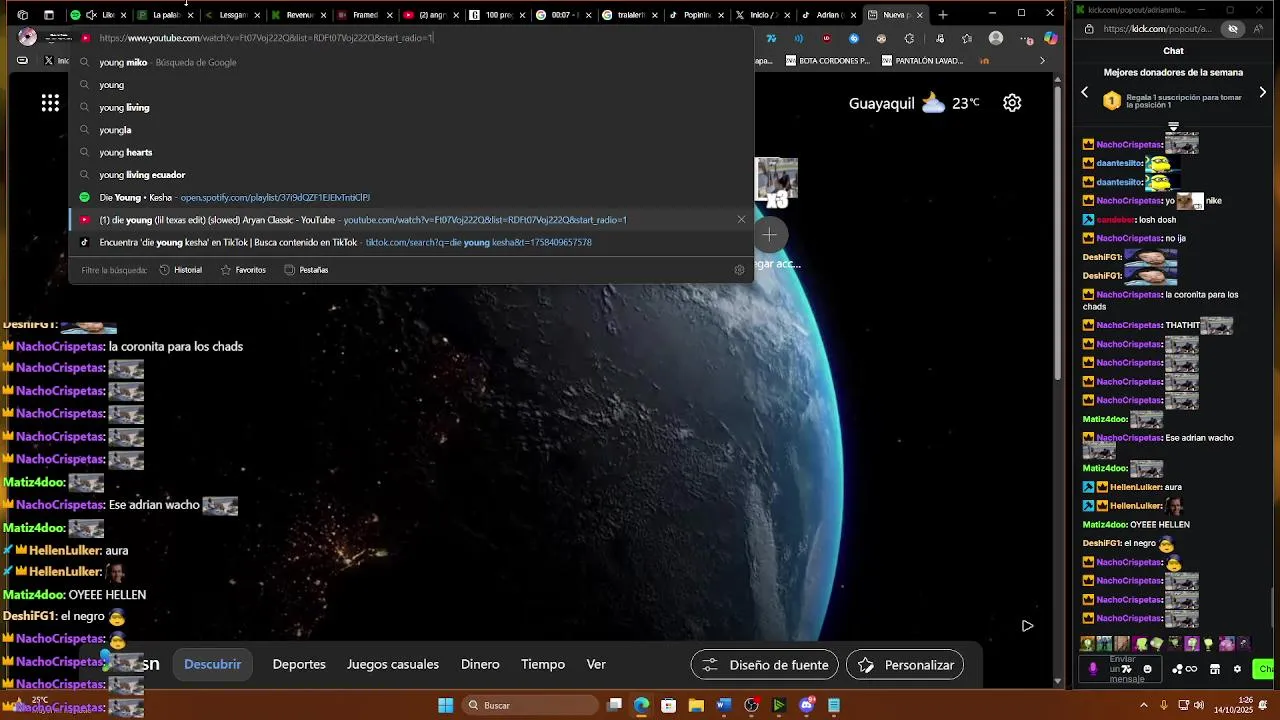
Task: Open the apps grid launcher icon
Action: [50, 103]
